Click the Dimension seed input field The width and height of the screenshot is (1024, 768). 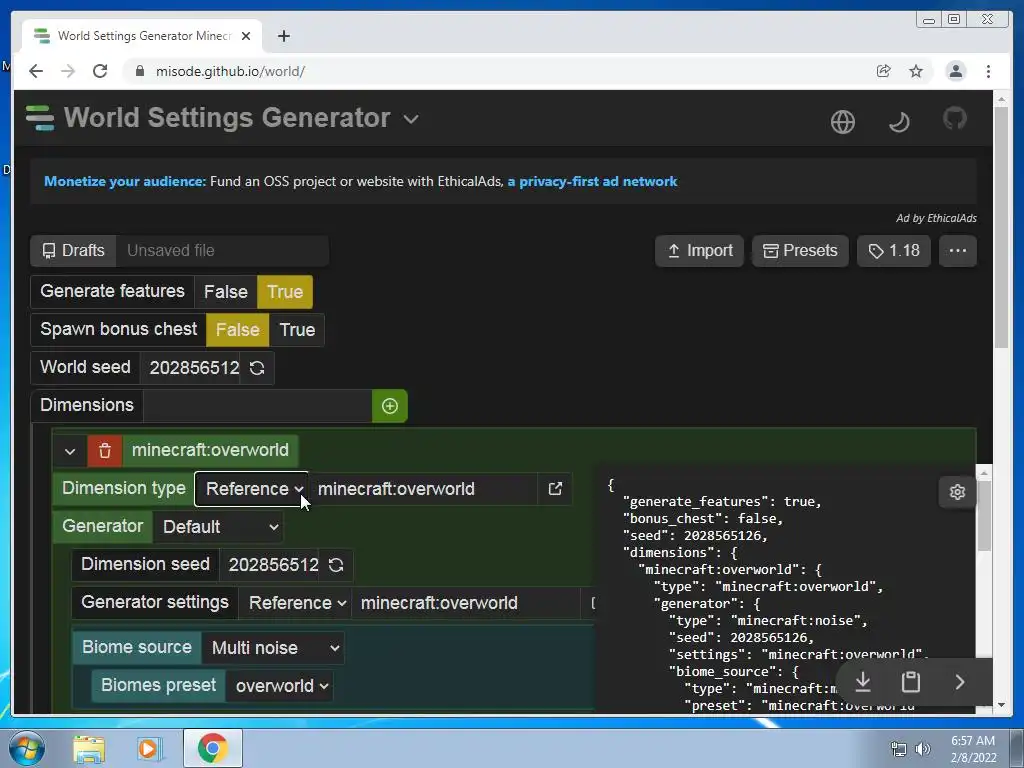tap(270, 565)
